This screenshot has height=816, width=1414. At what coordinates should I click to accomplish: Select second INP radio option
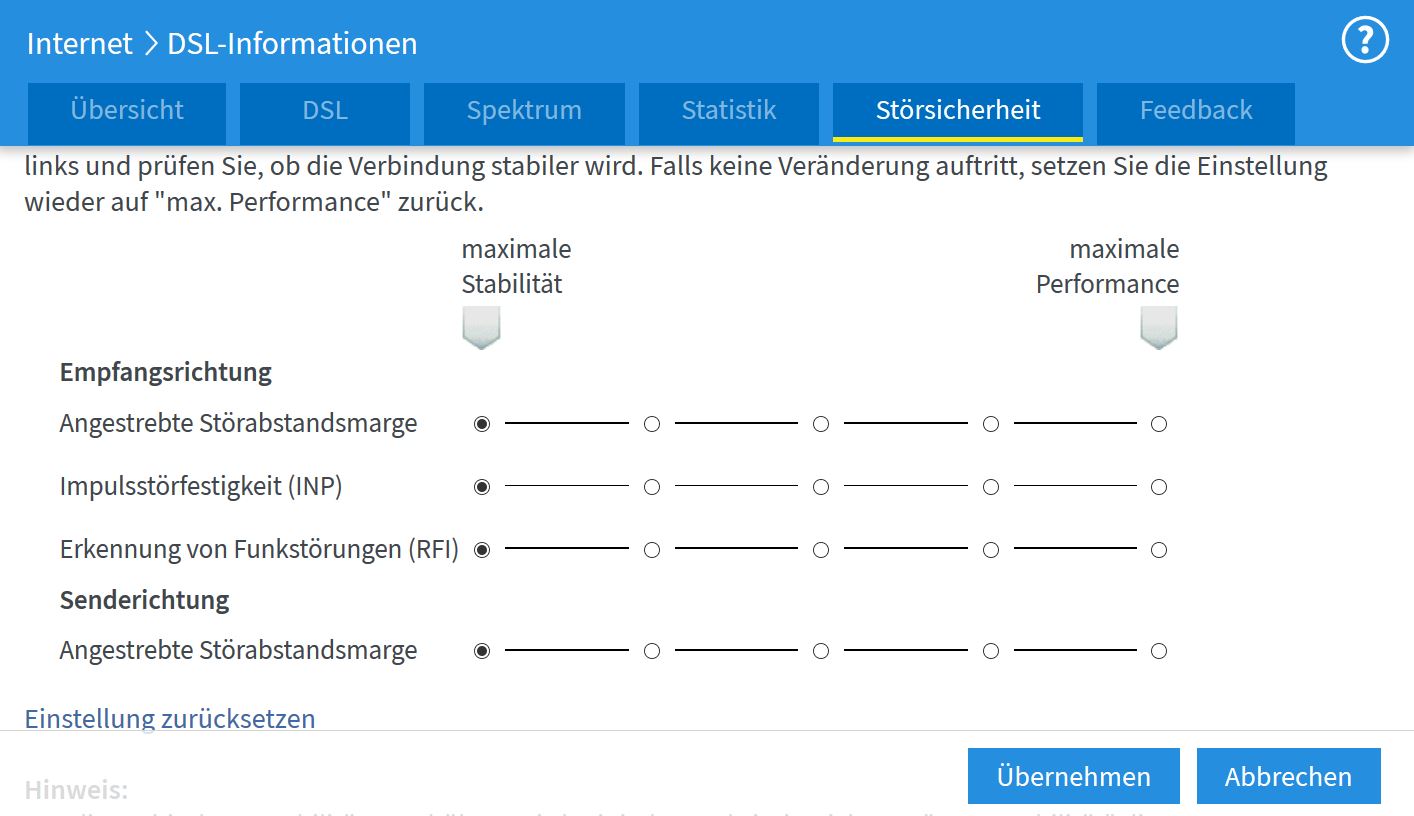coord(652,487)
